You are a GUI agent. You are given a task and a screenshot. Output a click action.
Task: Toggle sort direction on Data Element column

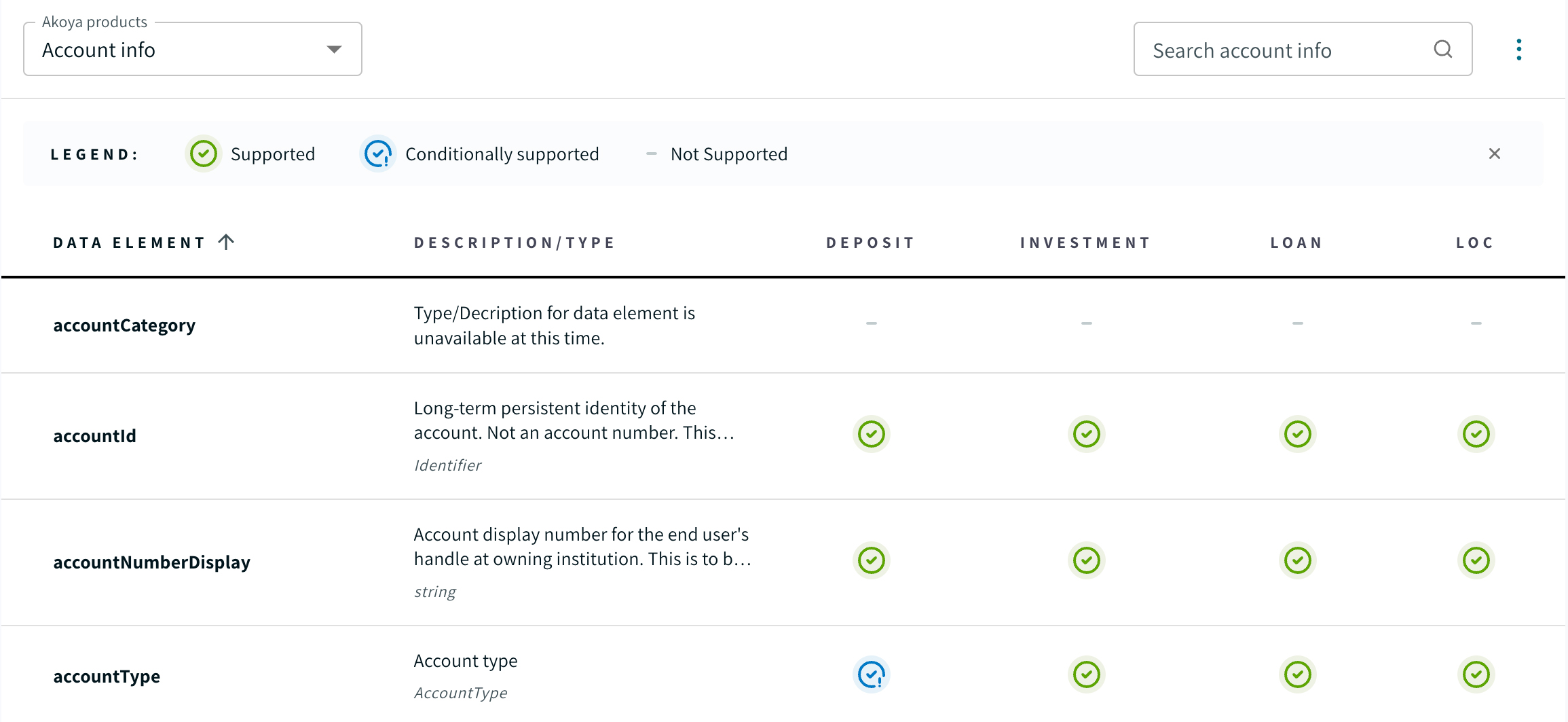(x=227, y=241)
